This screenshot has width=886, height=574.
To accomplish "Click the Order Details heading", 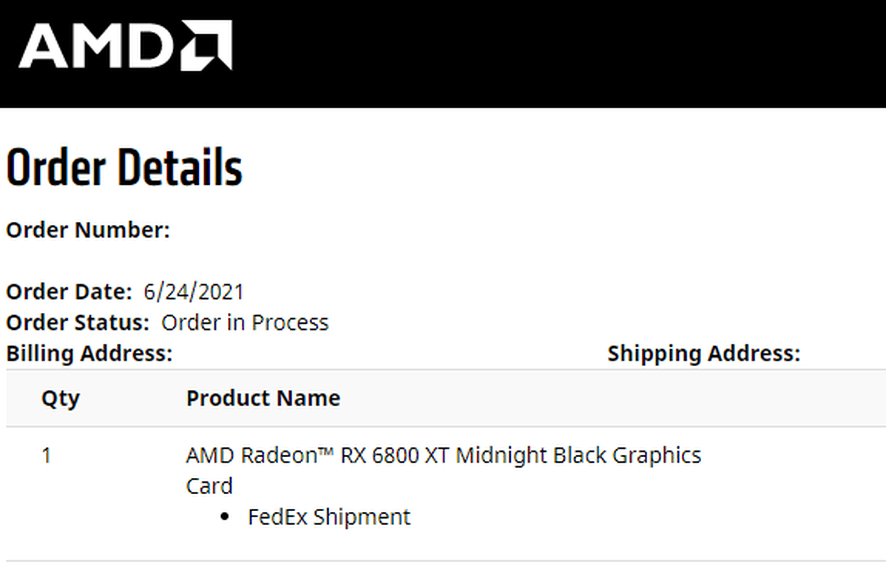I will coord(124,168).
